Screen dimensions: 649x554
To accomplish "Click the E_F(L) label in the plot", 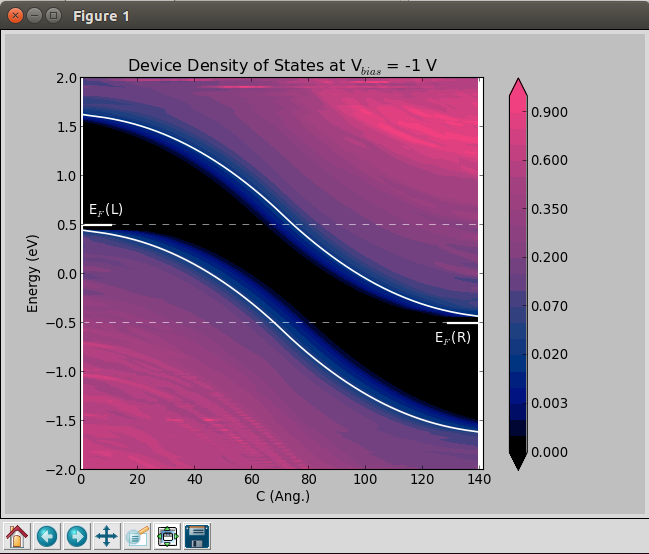I will [x=106, y=210].
